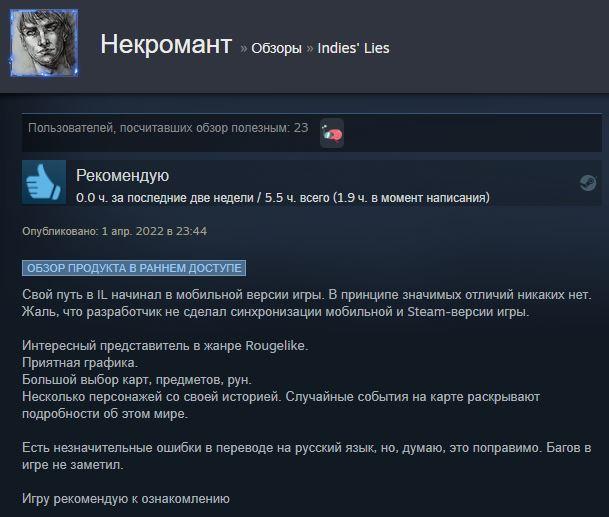Open the Некромант profile avatar
The height and width of the screenshot is (517, 609).
tap(44, 43)
